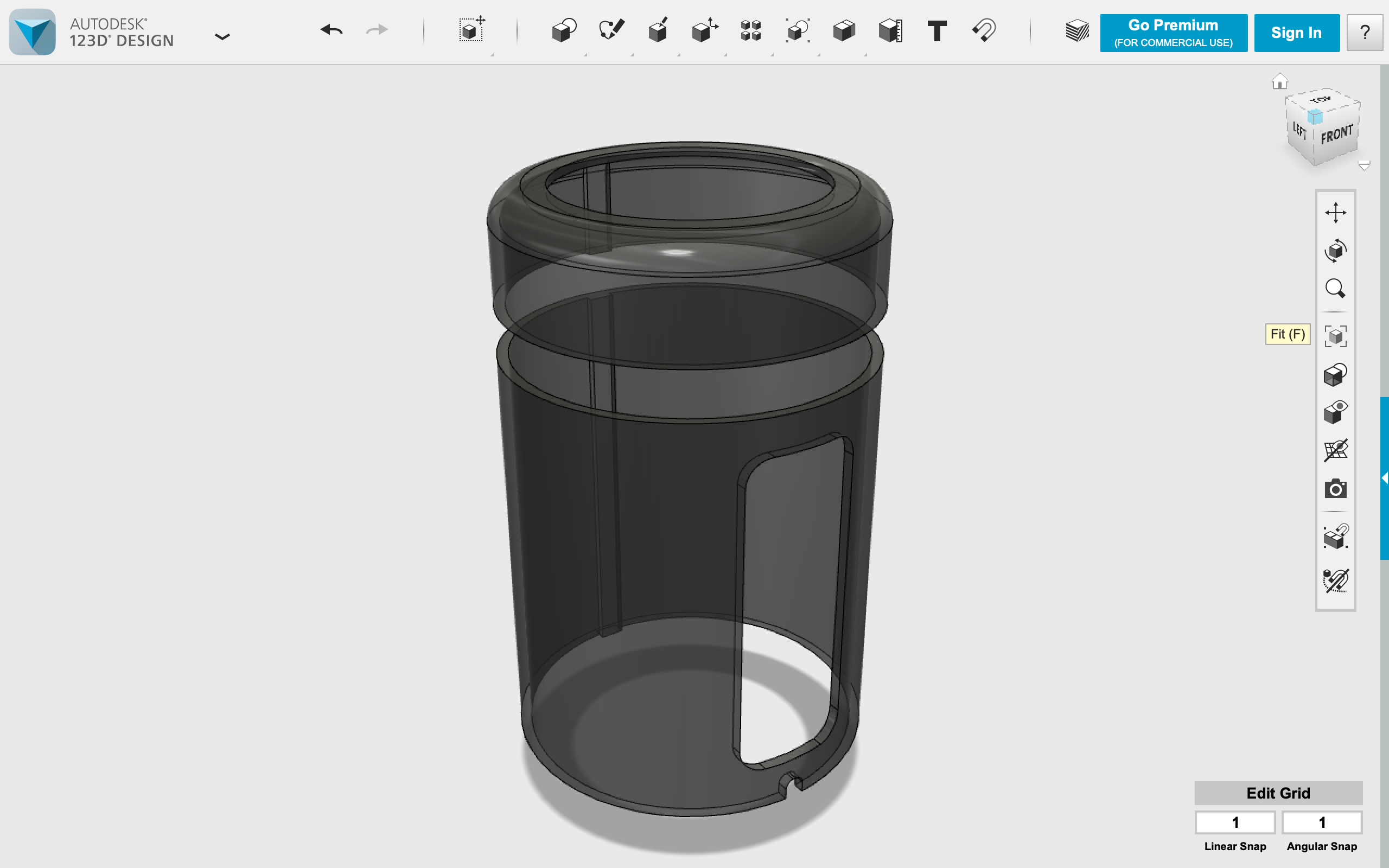Click the FRONT face of view cube
1389x868 pixels.
pyautogui.click(x=1336, y=135)
